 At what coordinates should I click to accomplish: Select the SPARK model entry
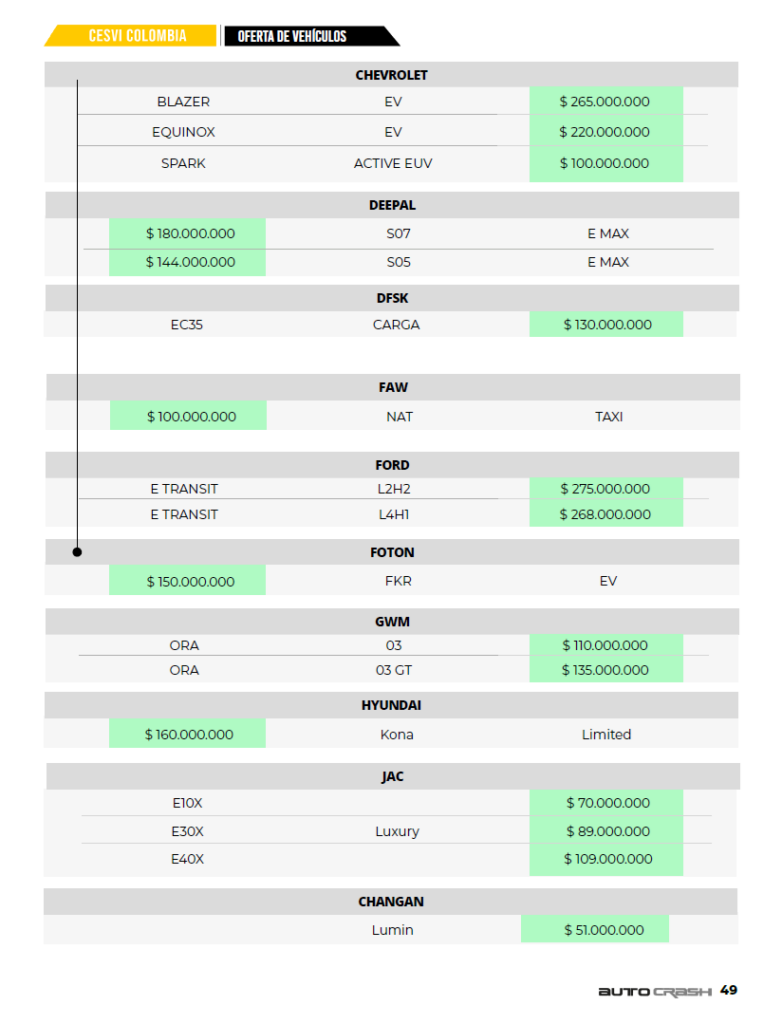pos(183,163)
